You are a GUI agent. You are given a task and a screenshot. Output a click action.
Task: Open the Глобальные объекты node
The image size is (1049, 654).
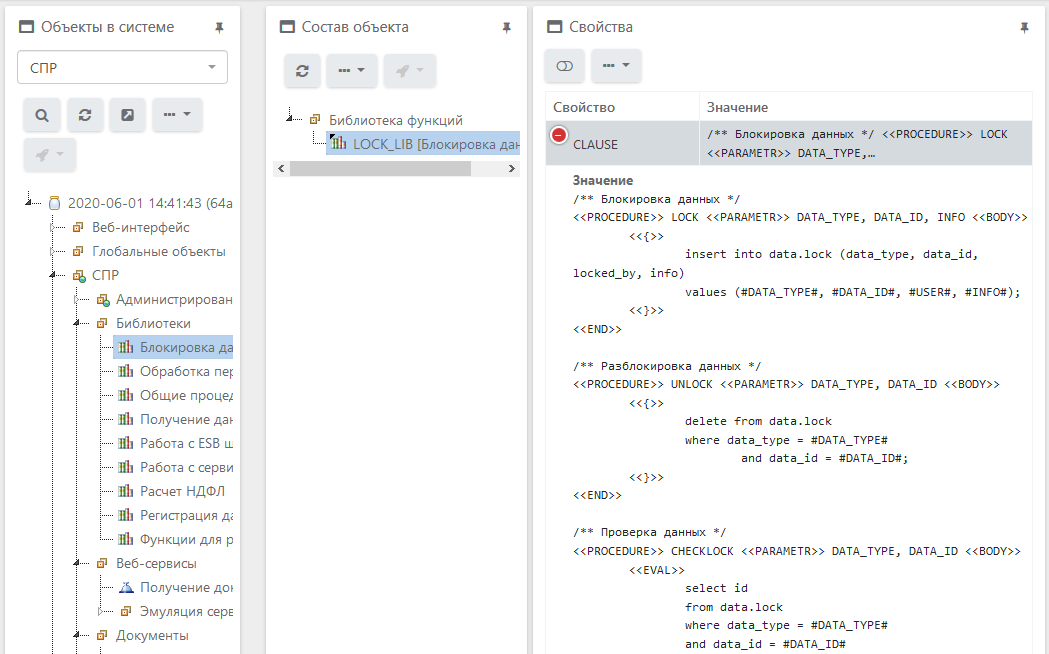(158, 251)
